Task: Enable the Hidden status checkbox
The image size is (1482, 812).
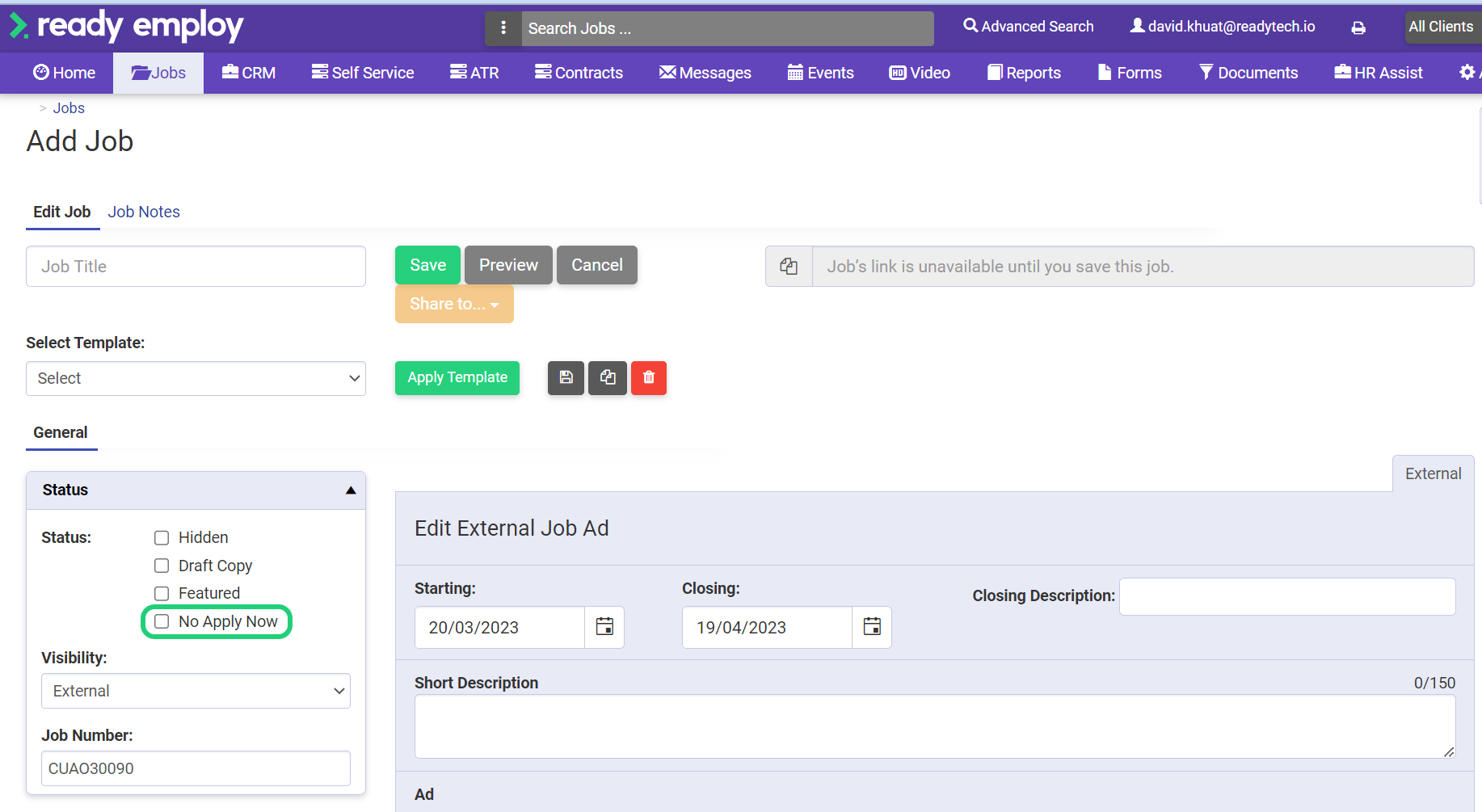Action: pyautogui.click(x=162, y=538)
